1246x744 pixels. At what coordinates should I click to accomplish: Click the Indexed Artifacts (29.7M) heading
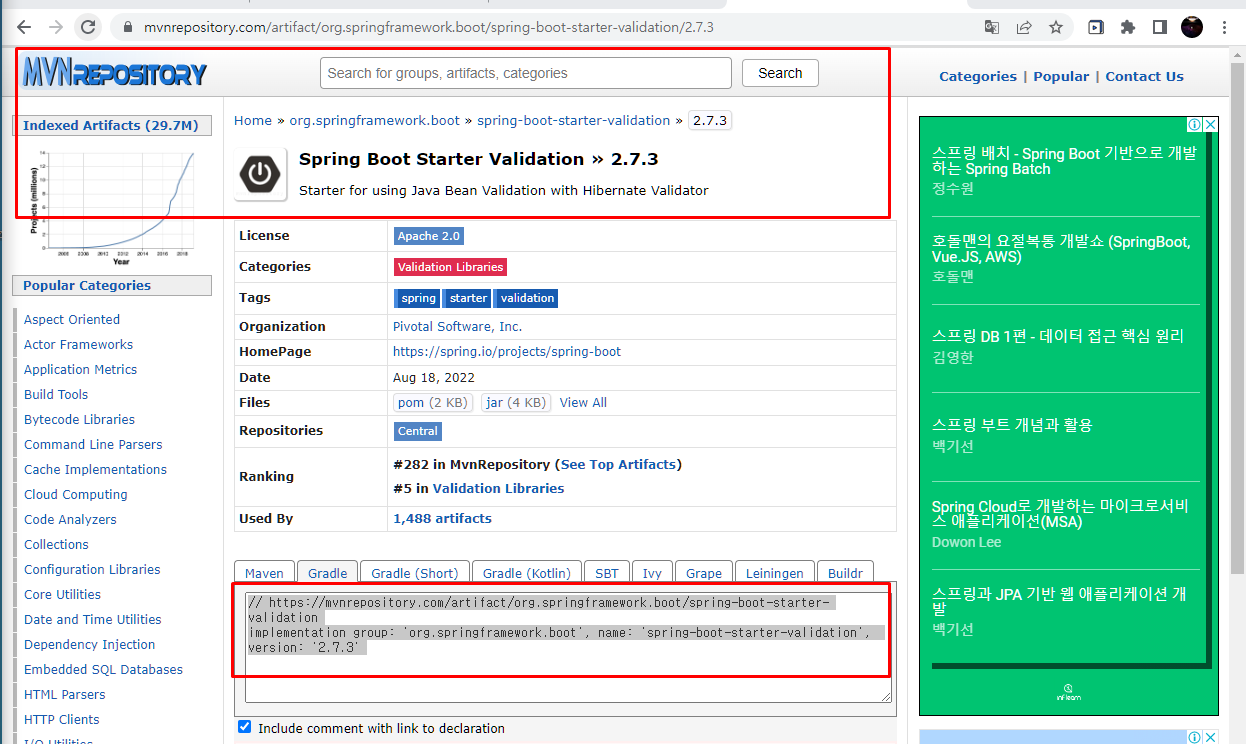[111, 125]
